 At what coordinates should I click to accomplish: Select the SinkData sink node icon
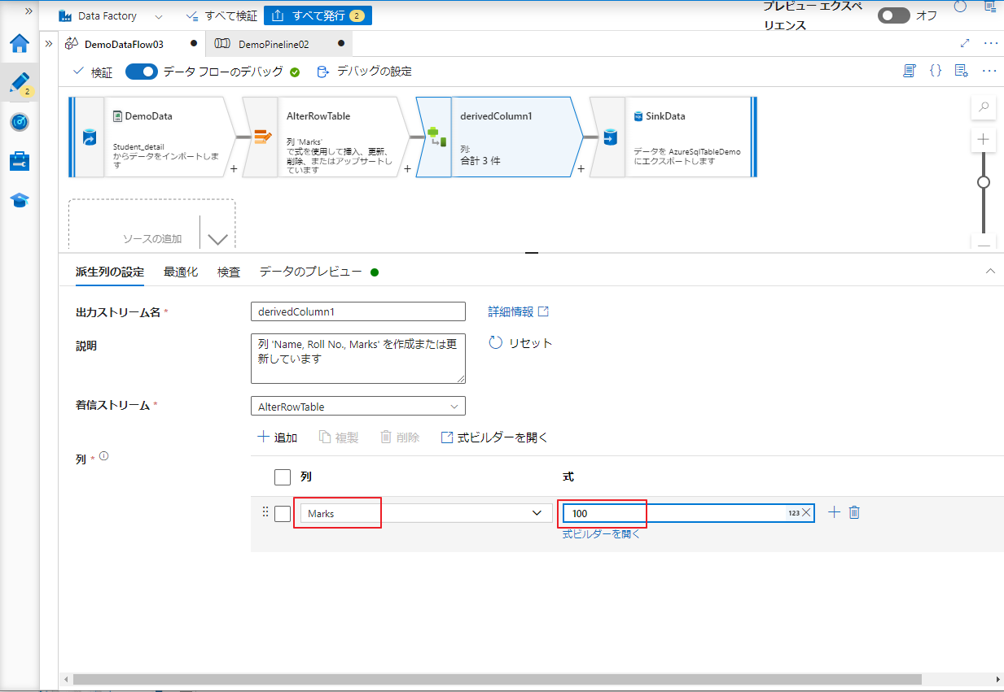610,137
